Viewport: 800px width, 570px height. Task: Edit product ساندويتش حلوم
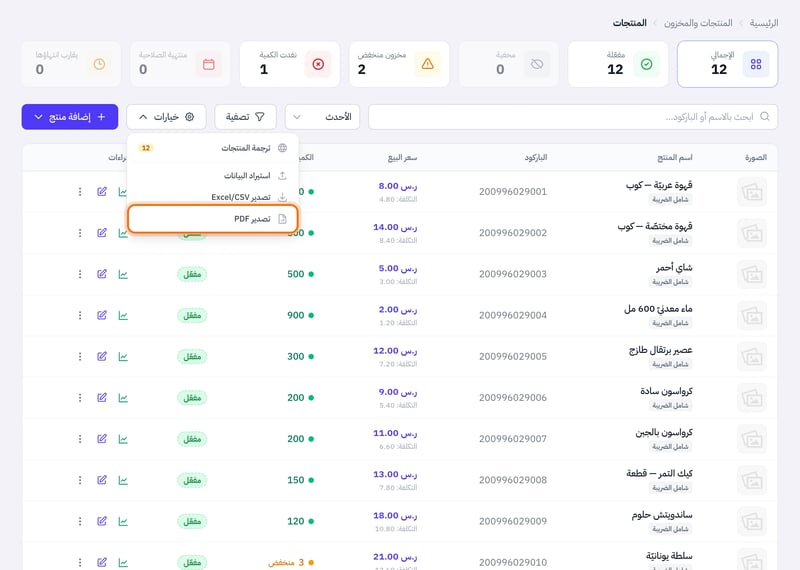click(x=102, y=521)
